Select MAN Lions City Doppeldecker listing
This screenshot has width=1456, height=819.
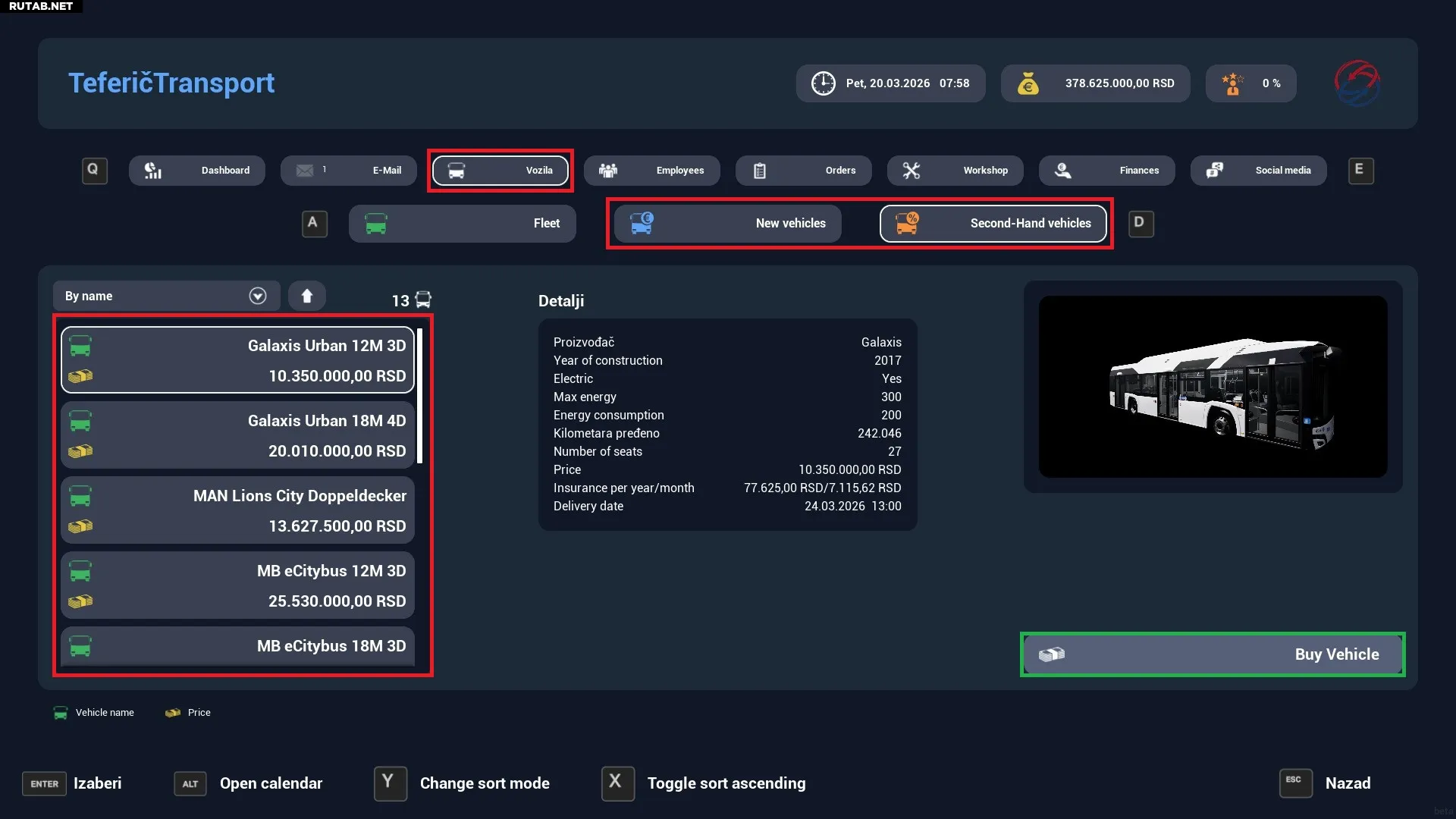(x=237, y=510)
